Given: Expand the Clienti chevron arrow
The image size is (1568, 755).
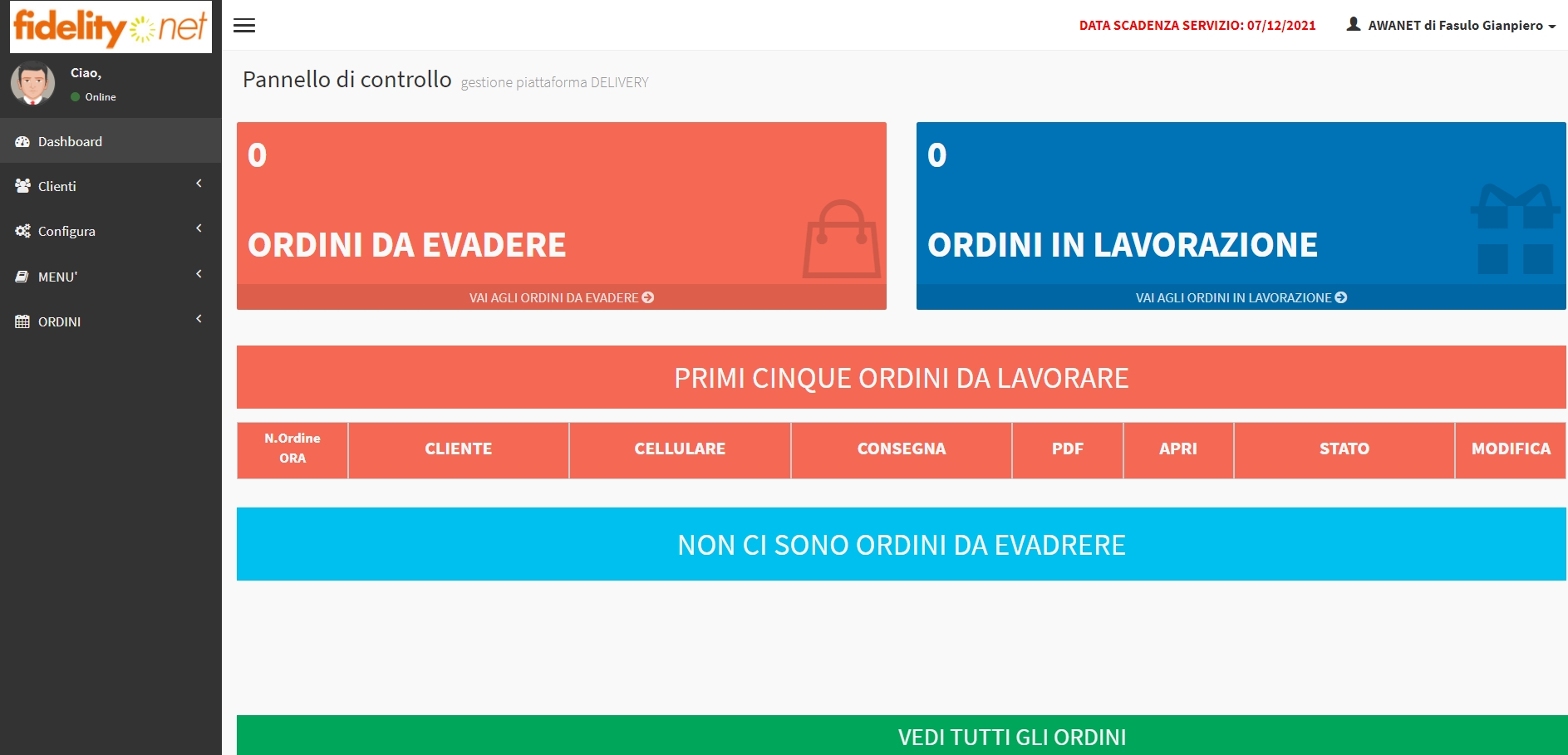Looking at the screenshot, I should point(199,184).
